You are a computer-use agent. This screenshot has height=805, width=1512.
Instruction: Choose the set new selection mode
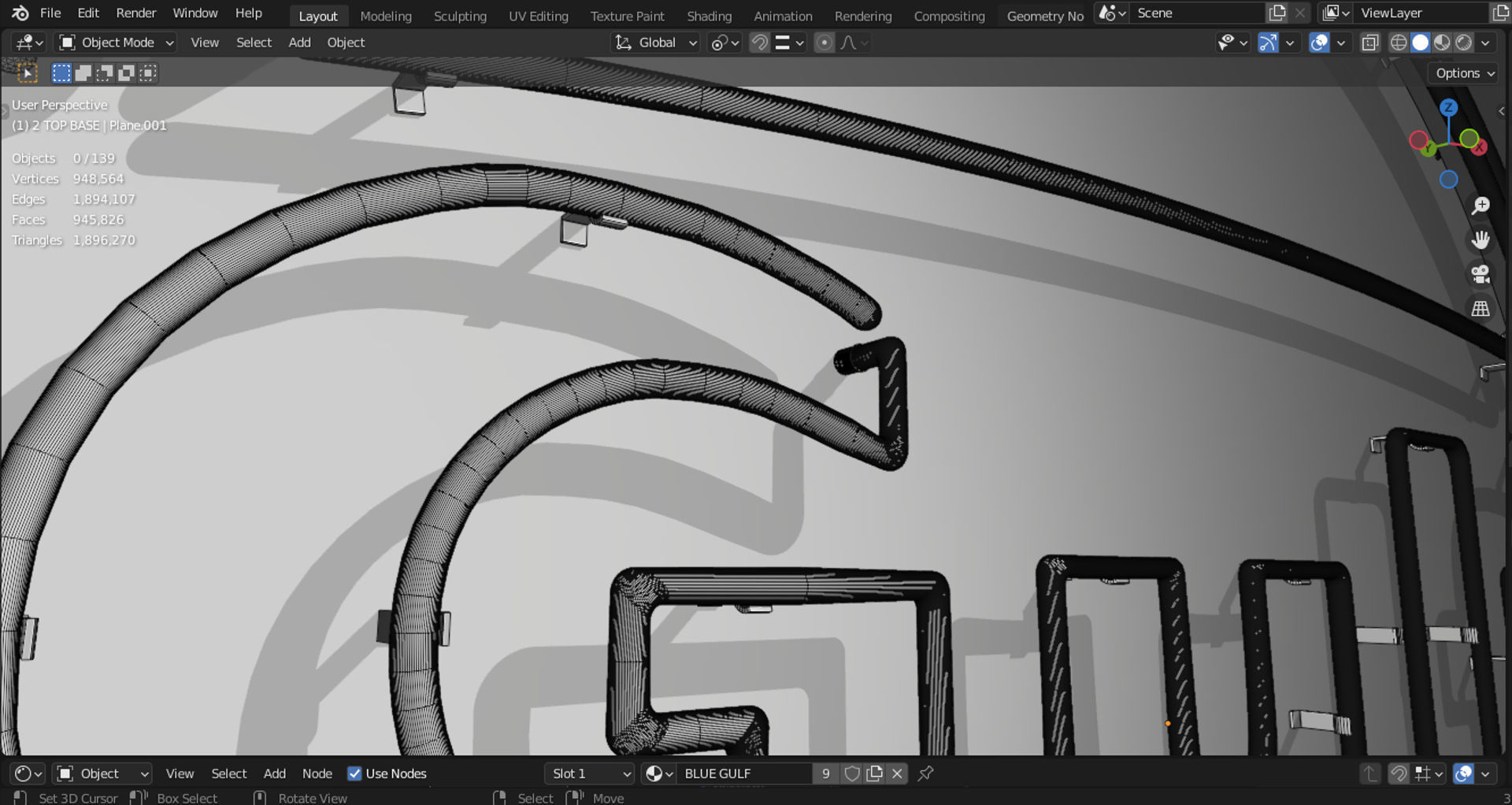[61, 73]
